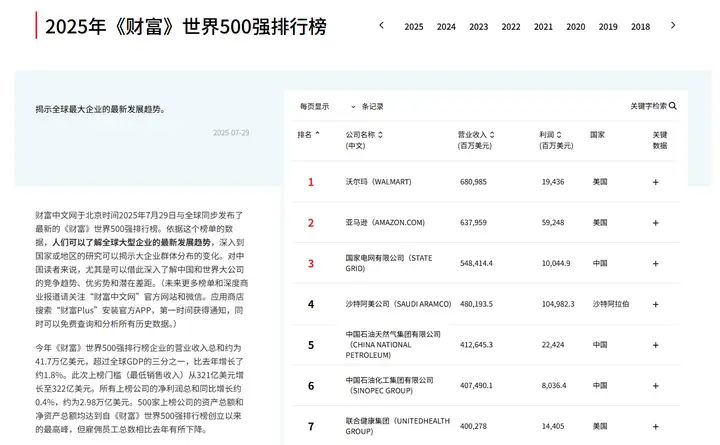
Task: Go to later years with right arrow
Action: [673, 26]
